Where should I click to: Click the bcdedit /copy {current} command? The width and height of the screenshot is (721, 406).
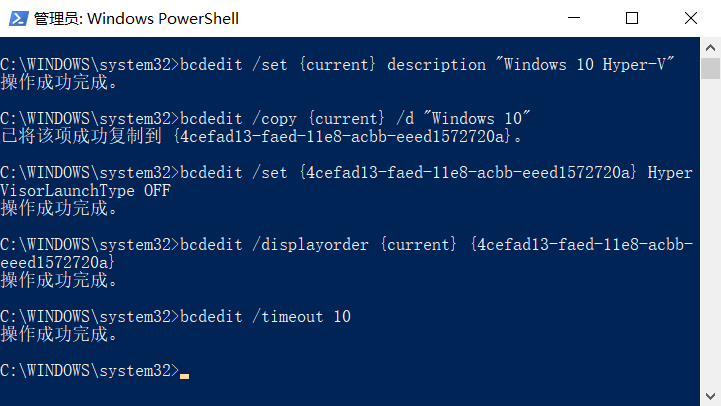(x=282, y=119)
